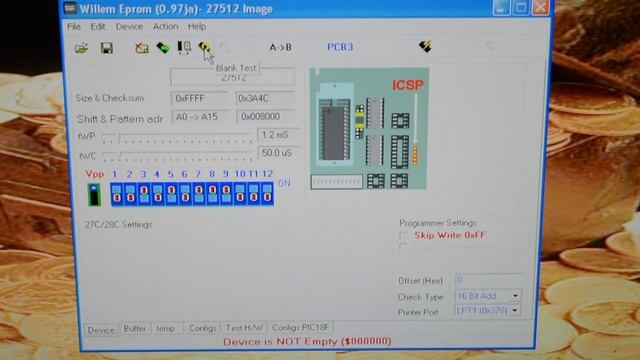Click the pattern address field 0x008000
The height and width of the screenshot is (360, 640).
pos(266,116)
